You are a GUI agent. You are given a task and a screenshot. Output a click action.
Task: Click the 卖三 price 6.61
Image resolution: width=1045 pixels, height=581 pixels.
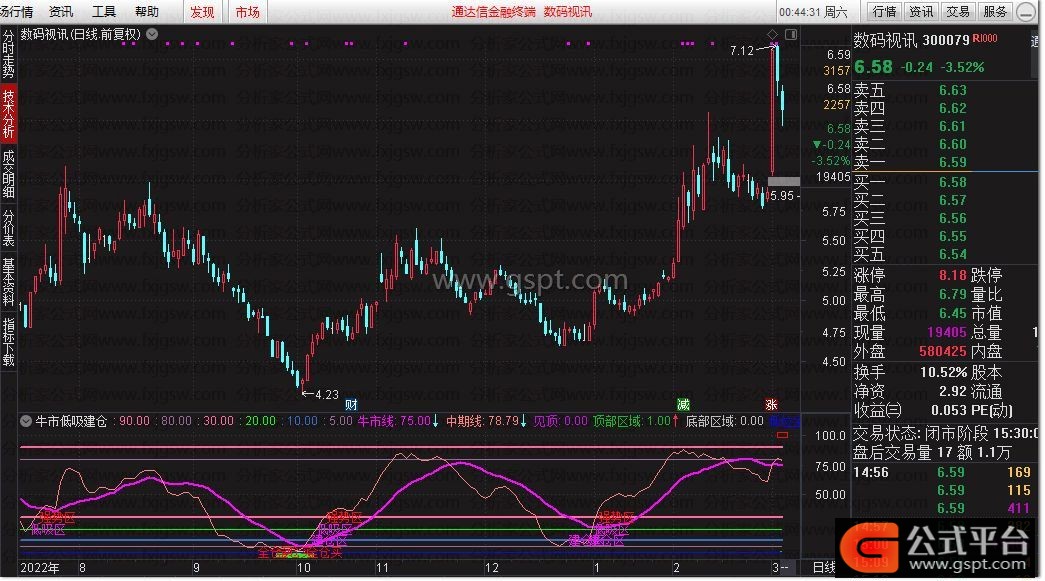click(952, 126)
